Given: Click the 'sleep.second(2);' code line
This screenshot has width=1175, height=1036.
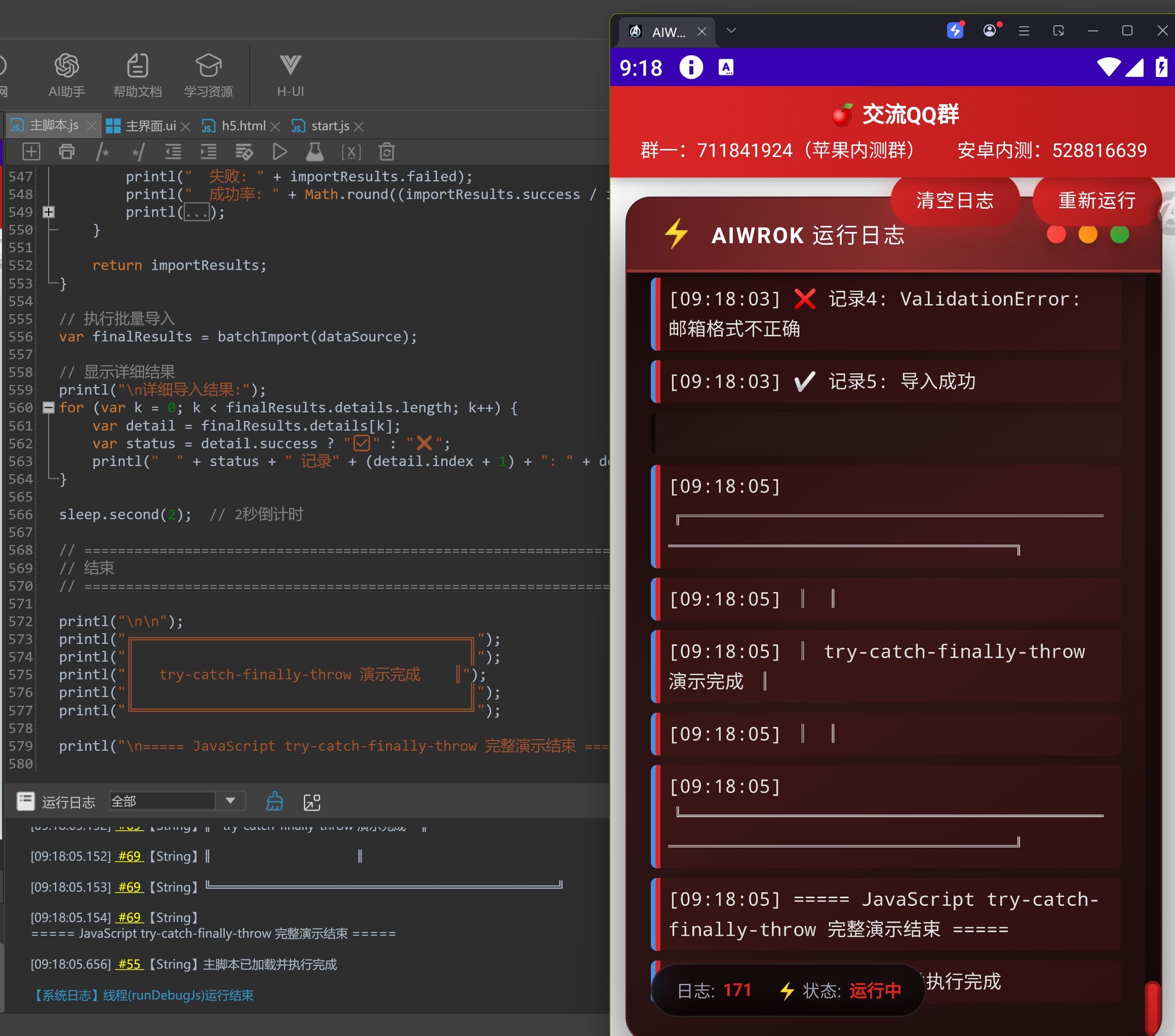Looking at the screenshot, I should (x=125, y=515).
